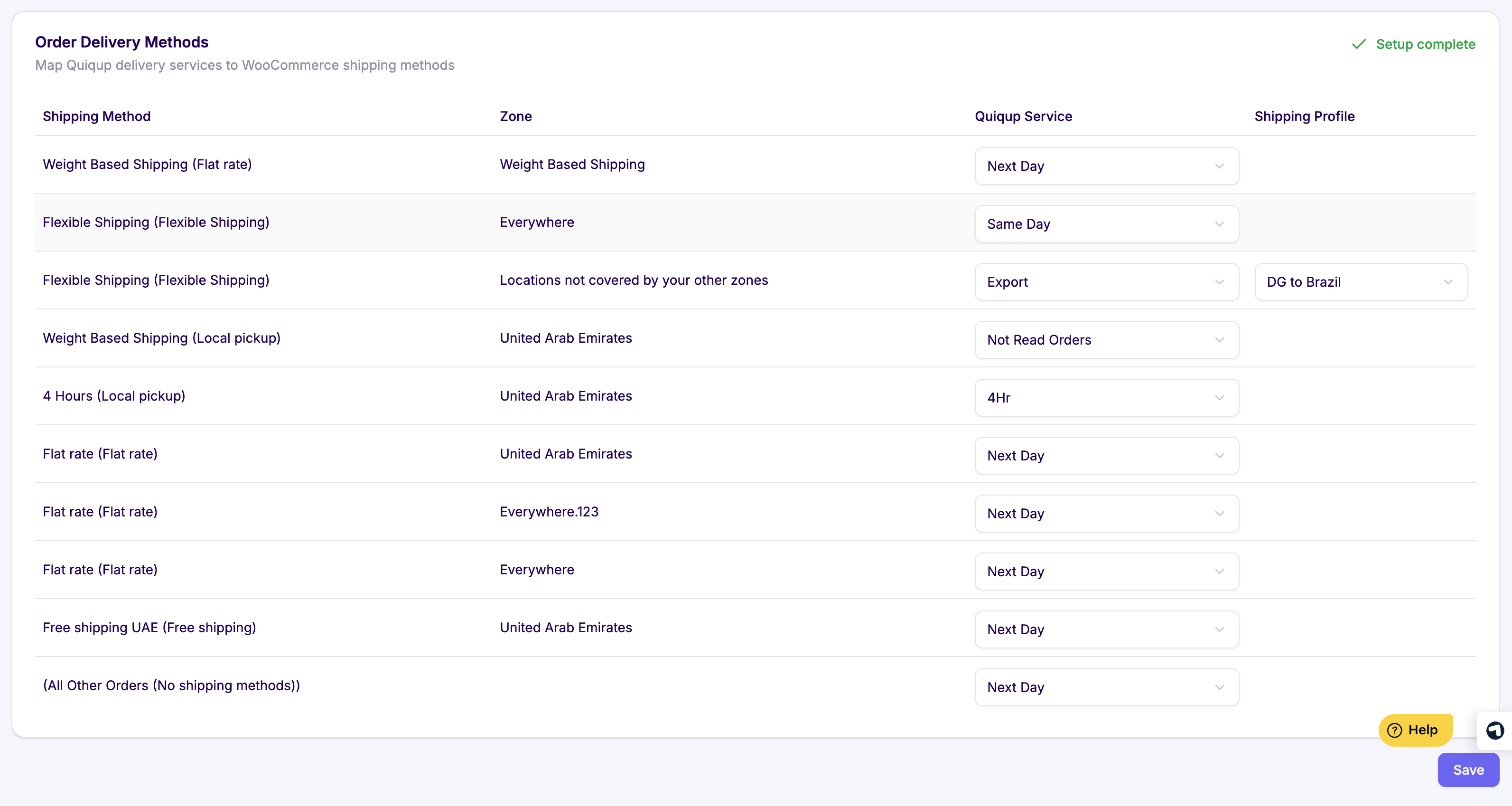1512x806 pixels.
Task: Open the DG to Brazil shipping profile dropdown
Action: (x=1360, y=282)
